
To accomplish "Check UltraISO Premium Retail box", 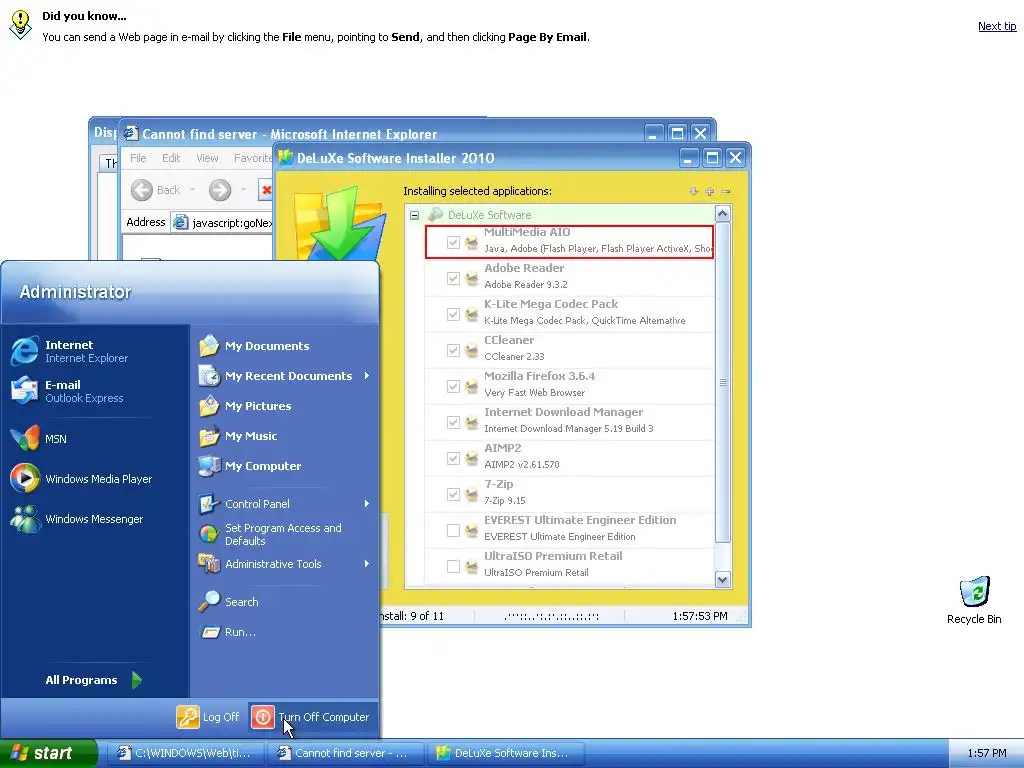I will 453,566.
